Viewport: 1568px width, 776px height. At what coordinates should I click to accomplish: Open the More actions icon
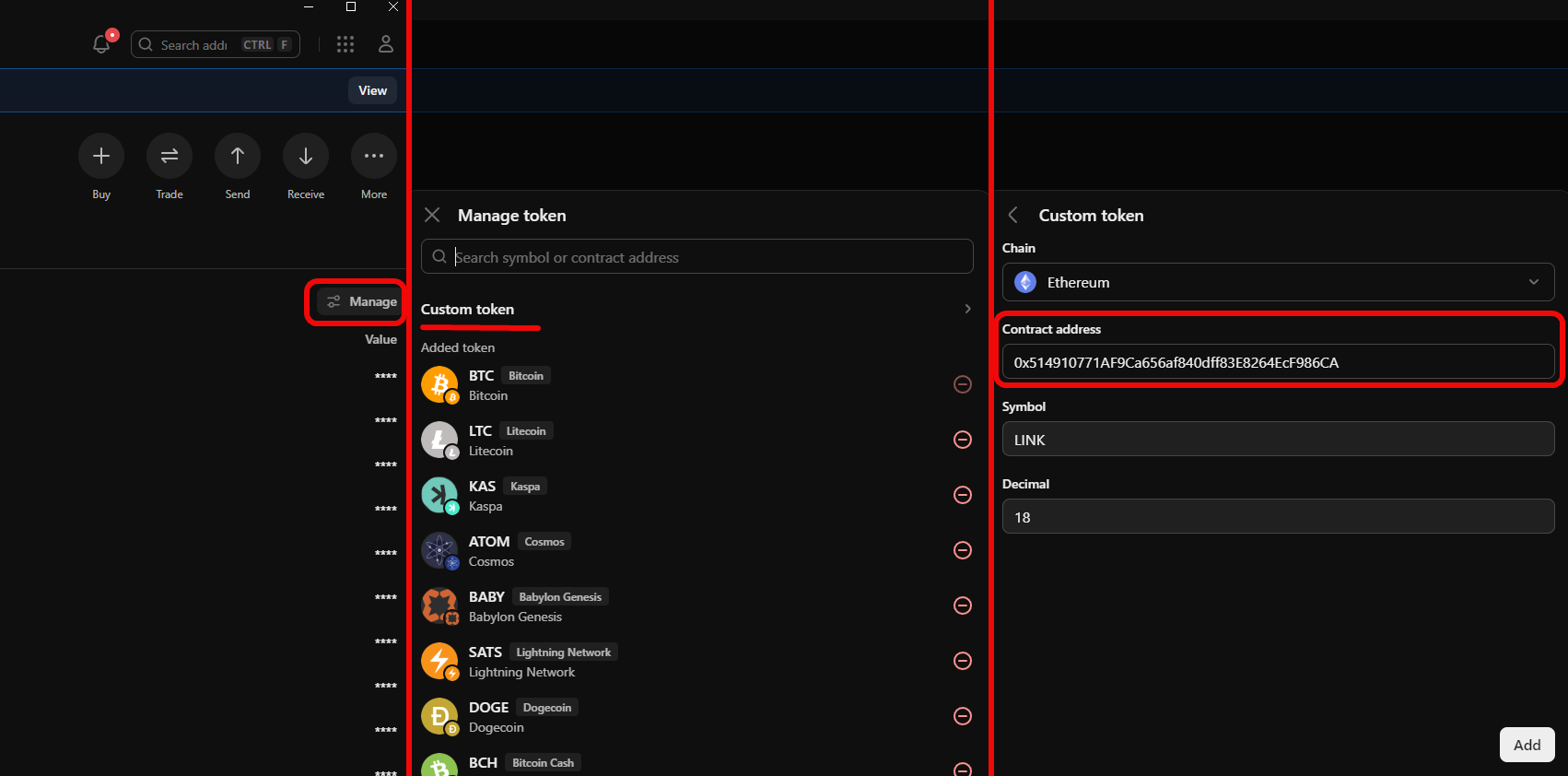pyautogui.click(x=374, y=156)
